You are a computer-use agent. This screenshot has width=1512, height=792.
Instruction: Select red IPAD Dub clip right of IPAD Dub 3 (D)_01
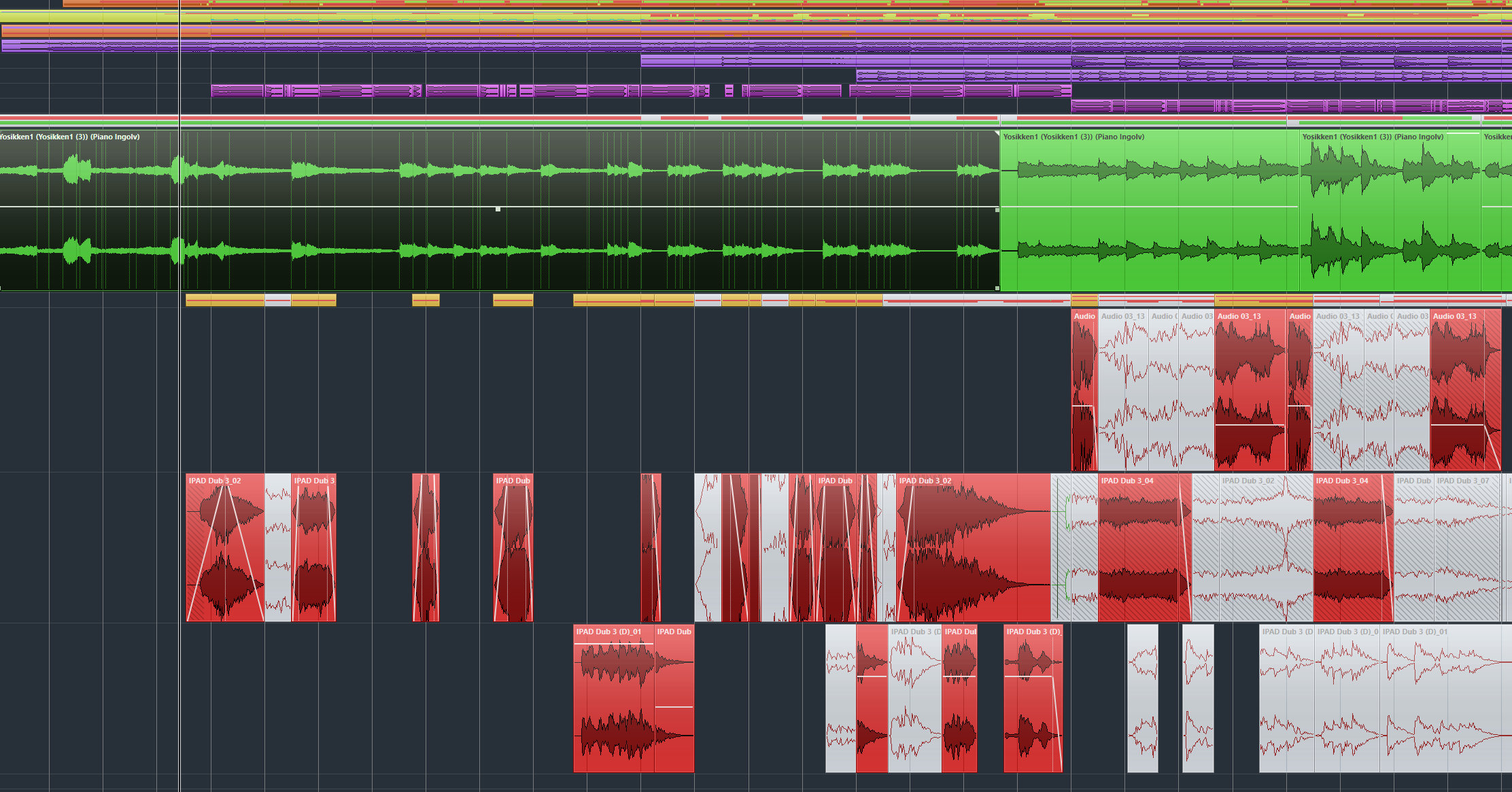point(674,700)
